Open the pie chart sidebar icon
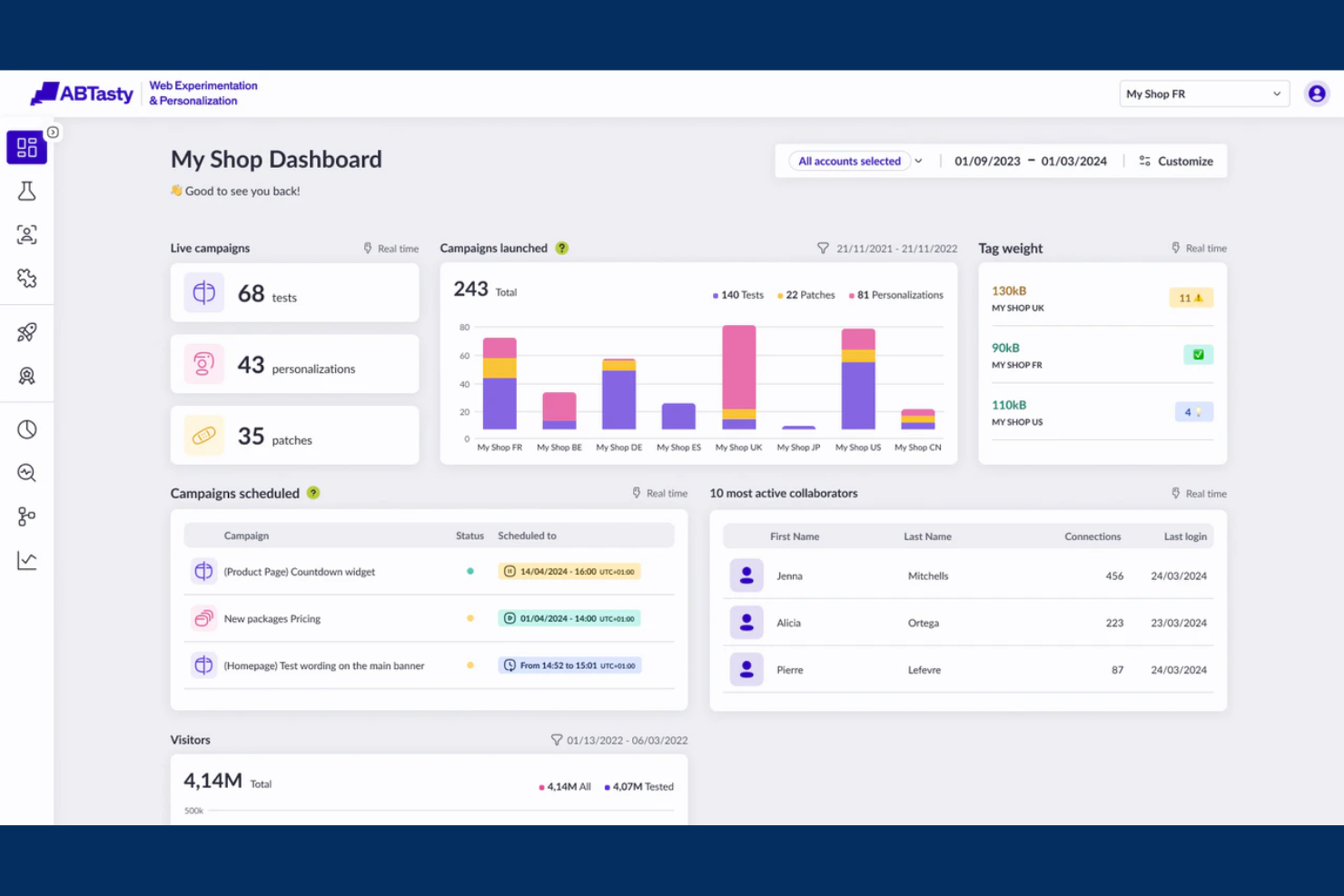1344x896 pixels. pyautogui.click(x=26, y=429)
